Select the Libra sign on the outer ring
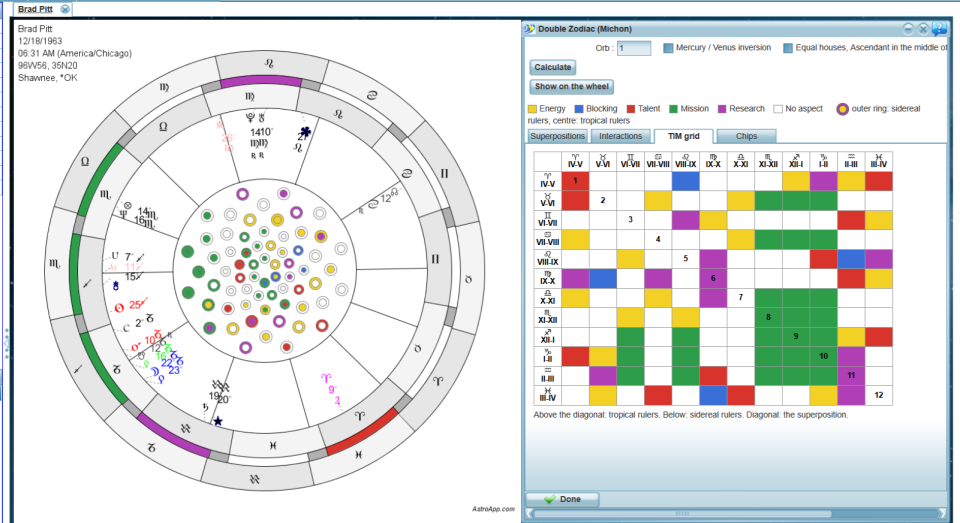The image size is (960, 523). (85, 162)
